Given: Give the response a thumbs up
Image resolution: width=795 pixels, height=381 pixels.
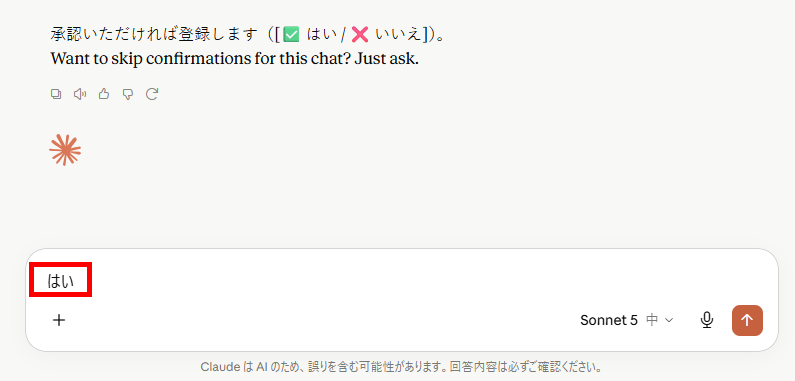Looking at the screenshot, I should click(x=104, y=94).
